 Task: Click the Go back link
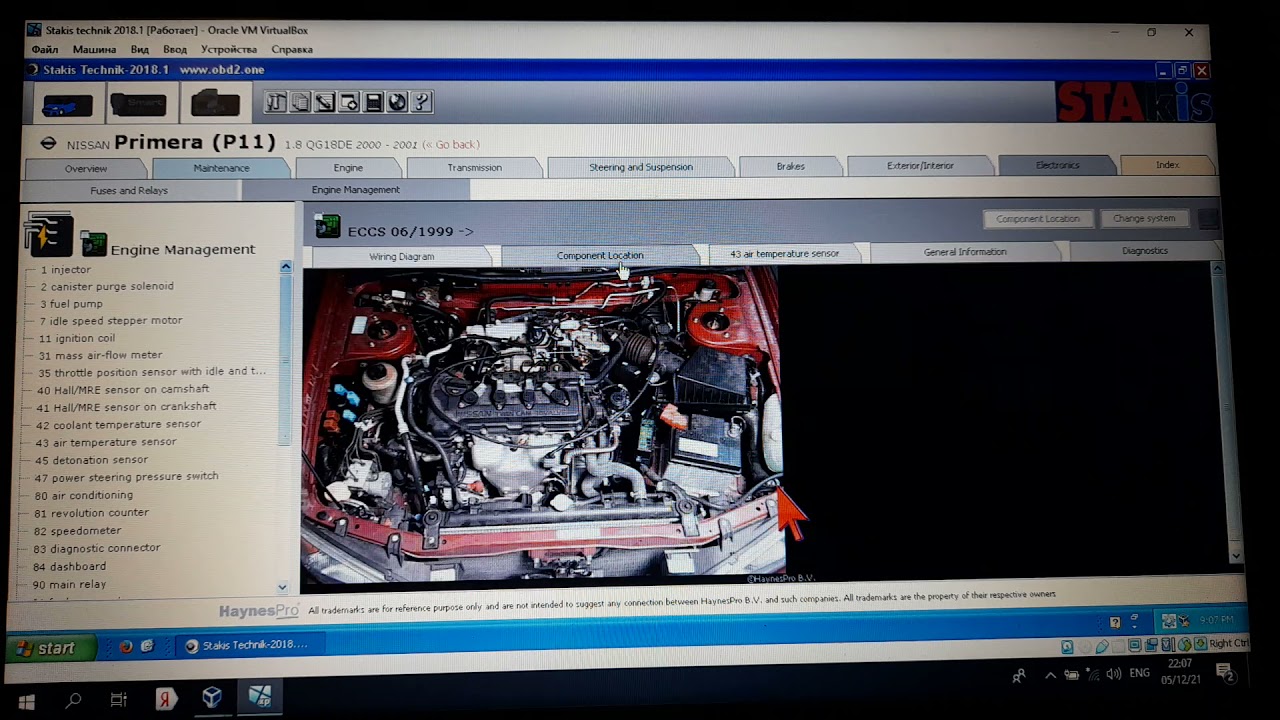click(x=451, y=145)
